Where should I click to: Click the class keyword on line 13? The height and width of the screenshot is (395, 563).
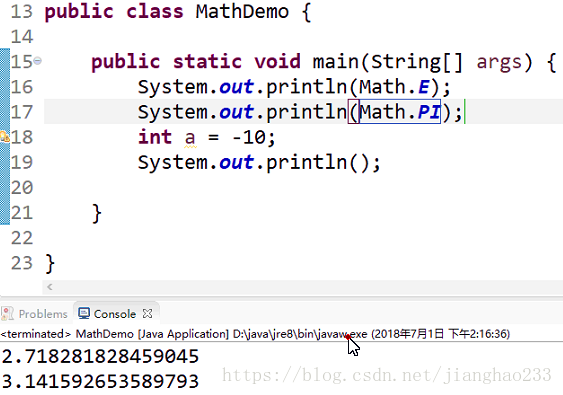(x=155, y=11)
